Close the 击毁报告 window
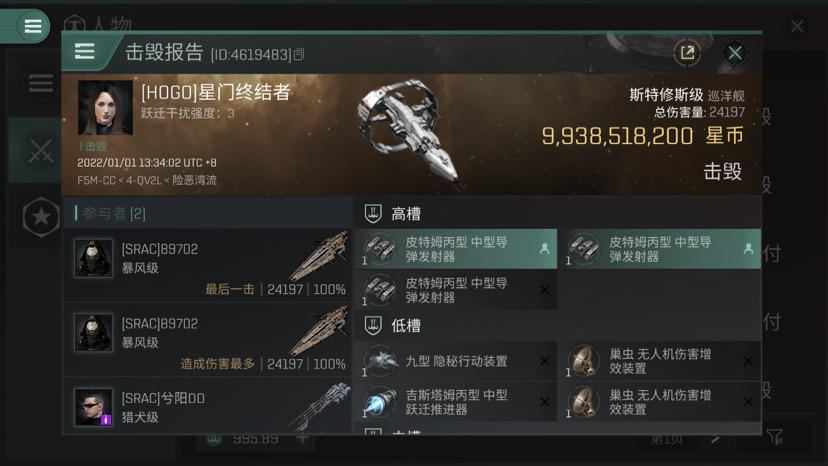This screenshot has width=828, height=466. 735,53
